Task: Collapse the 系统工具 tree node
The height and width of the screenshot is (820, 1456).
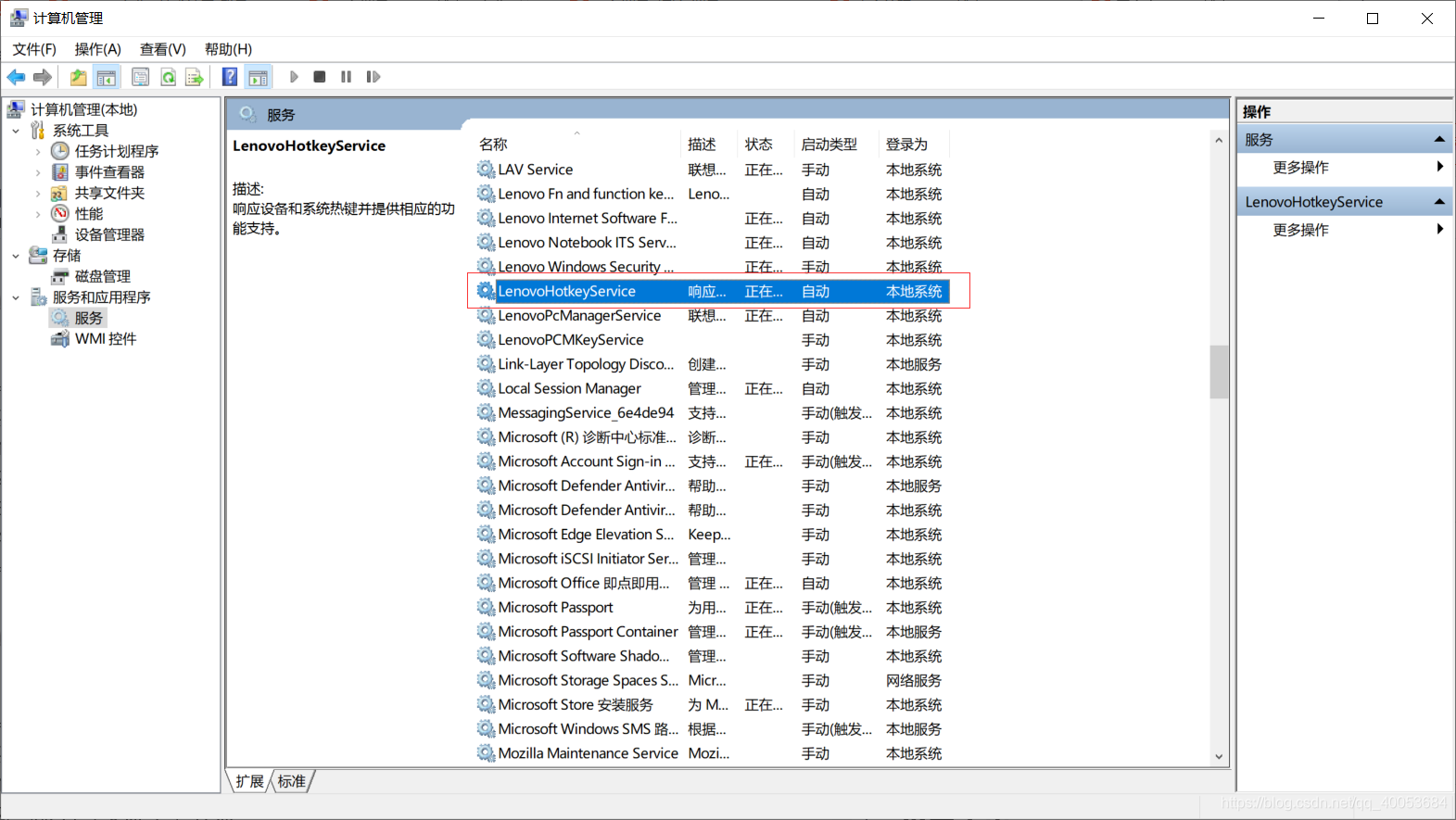Action: [x=16, y=131]
